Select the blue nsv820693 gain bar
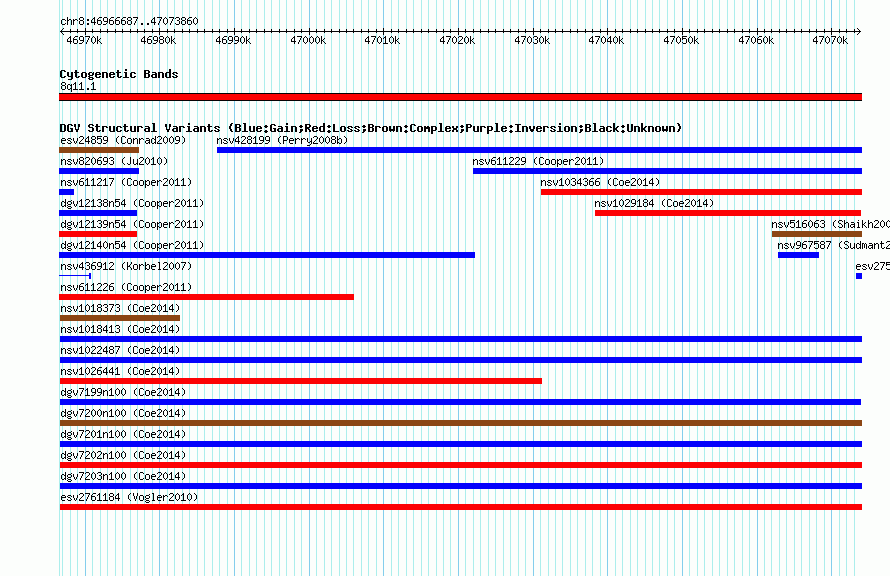 99,171
